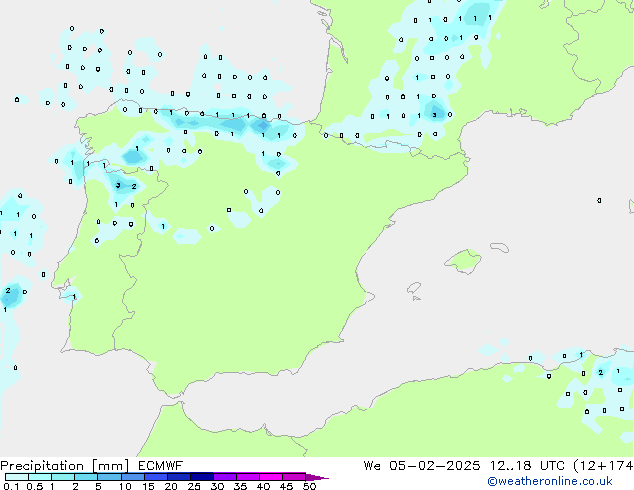This screenshot has width=634, height=490.
Task: Click the legend scale label "35"
Action: tap(240, 486)
